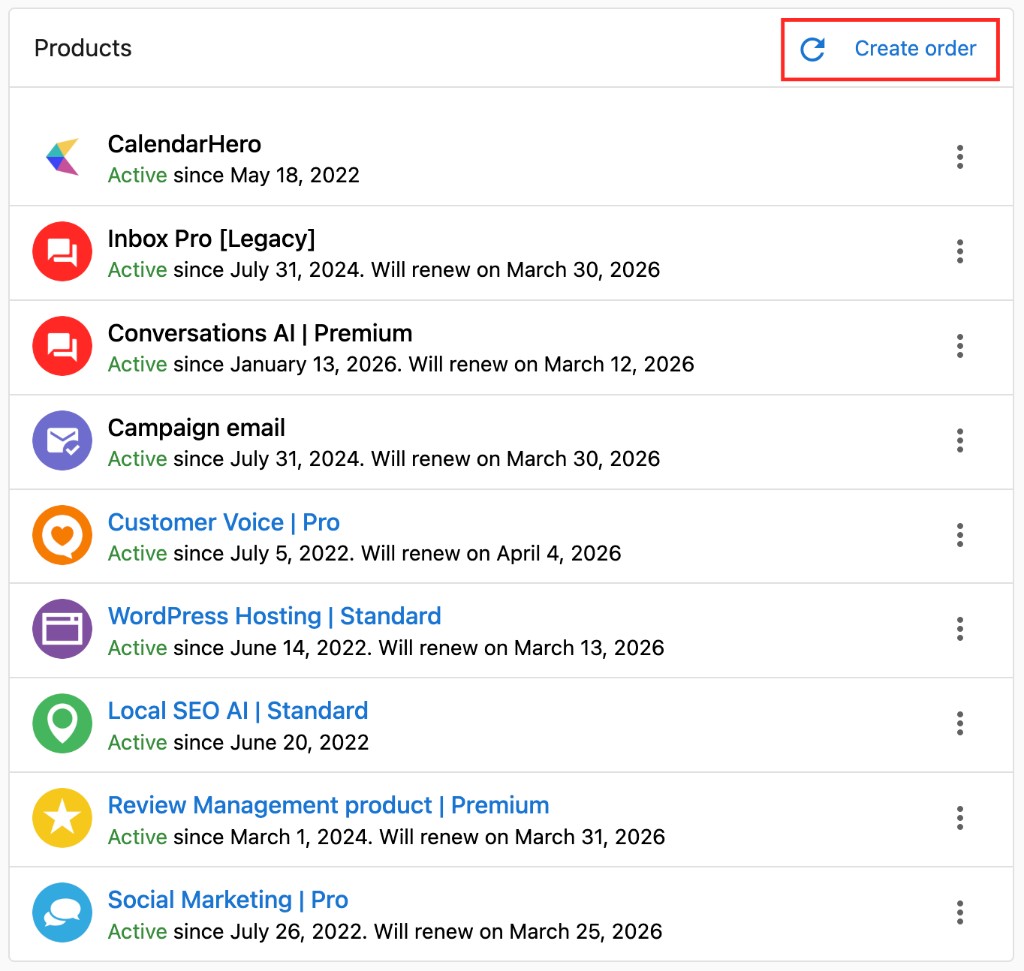The width and height of the screenshot is (1024, 971).
Task: Open the three-dot menu for Review Management product
Action: tap(959, 818)
